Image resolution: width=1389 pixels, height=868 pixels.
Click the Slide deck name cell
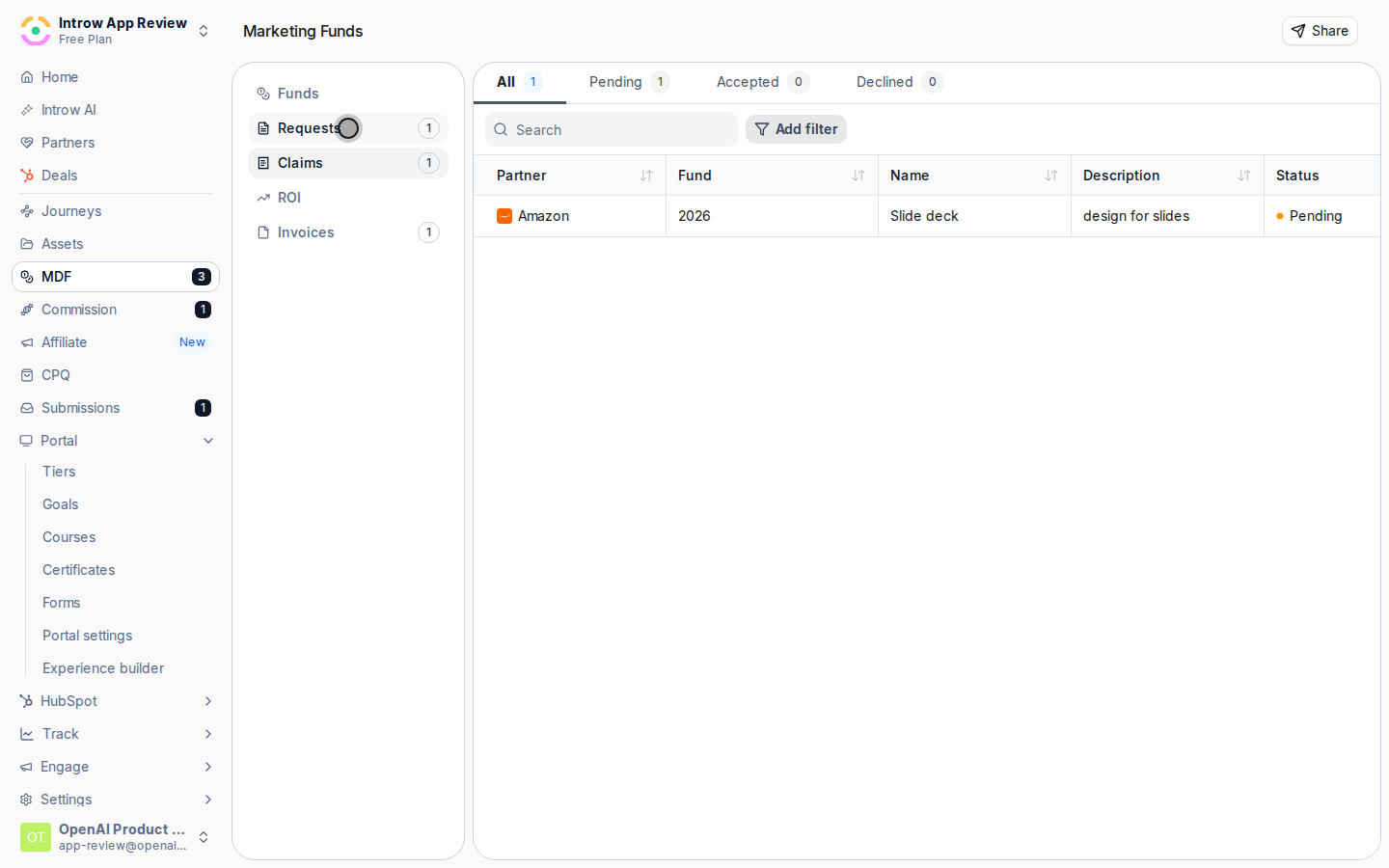click(x=974, y=216)
